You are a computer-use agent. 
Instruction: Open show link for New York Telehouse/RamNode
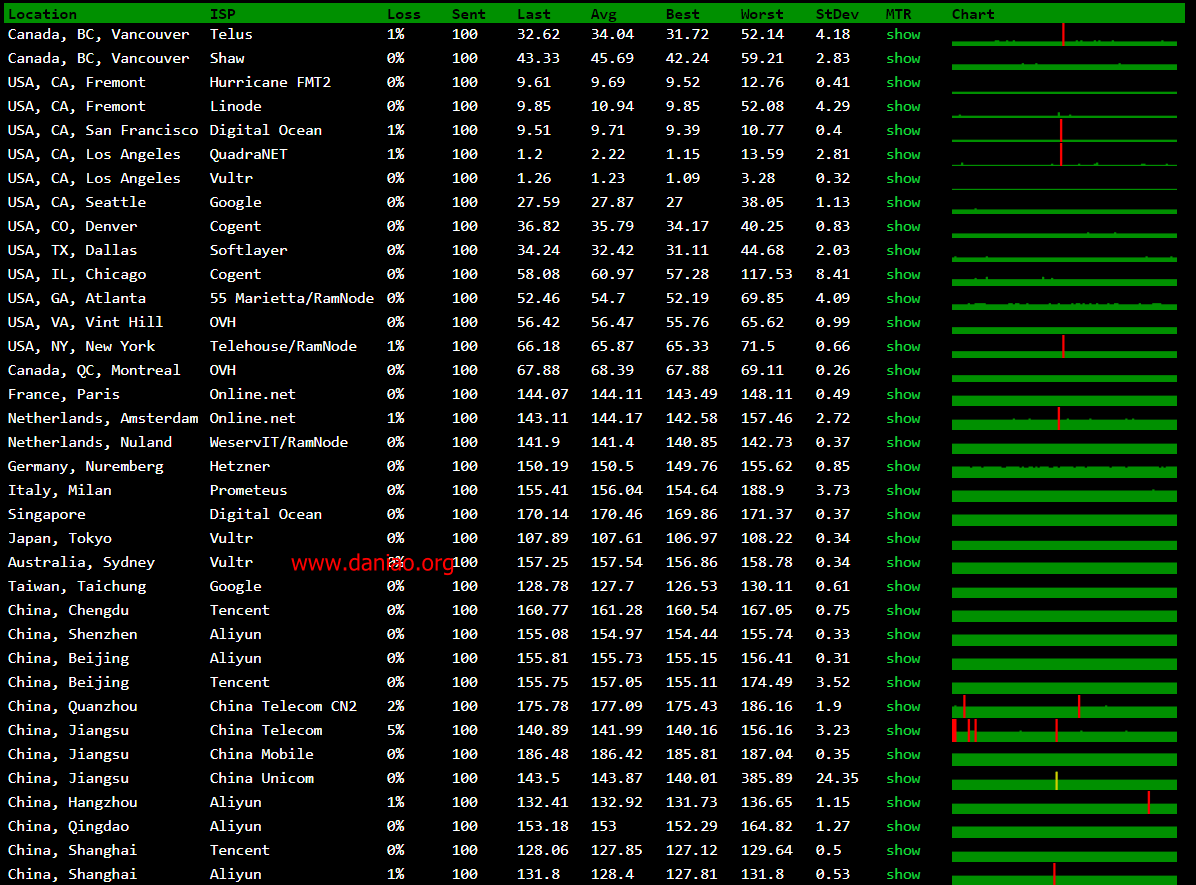point(903,346)
